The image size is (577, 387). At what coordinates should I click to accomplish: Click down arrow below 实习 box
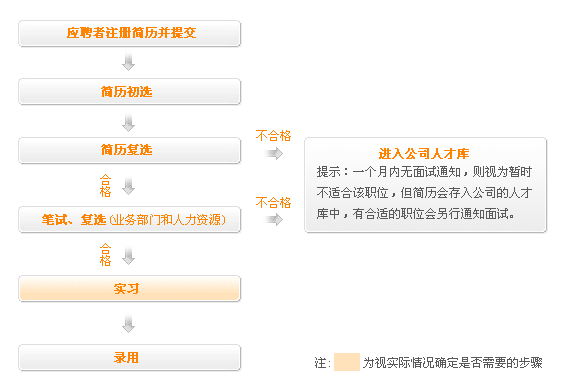click(128, 323)
